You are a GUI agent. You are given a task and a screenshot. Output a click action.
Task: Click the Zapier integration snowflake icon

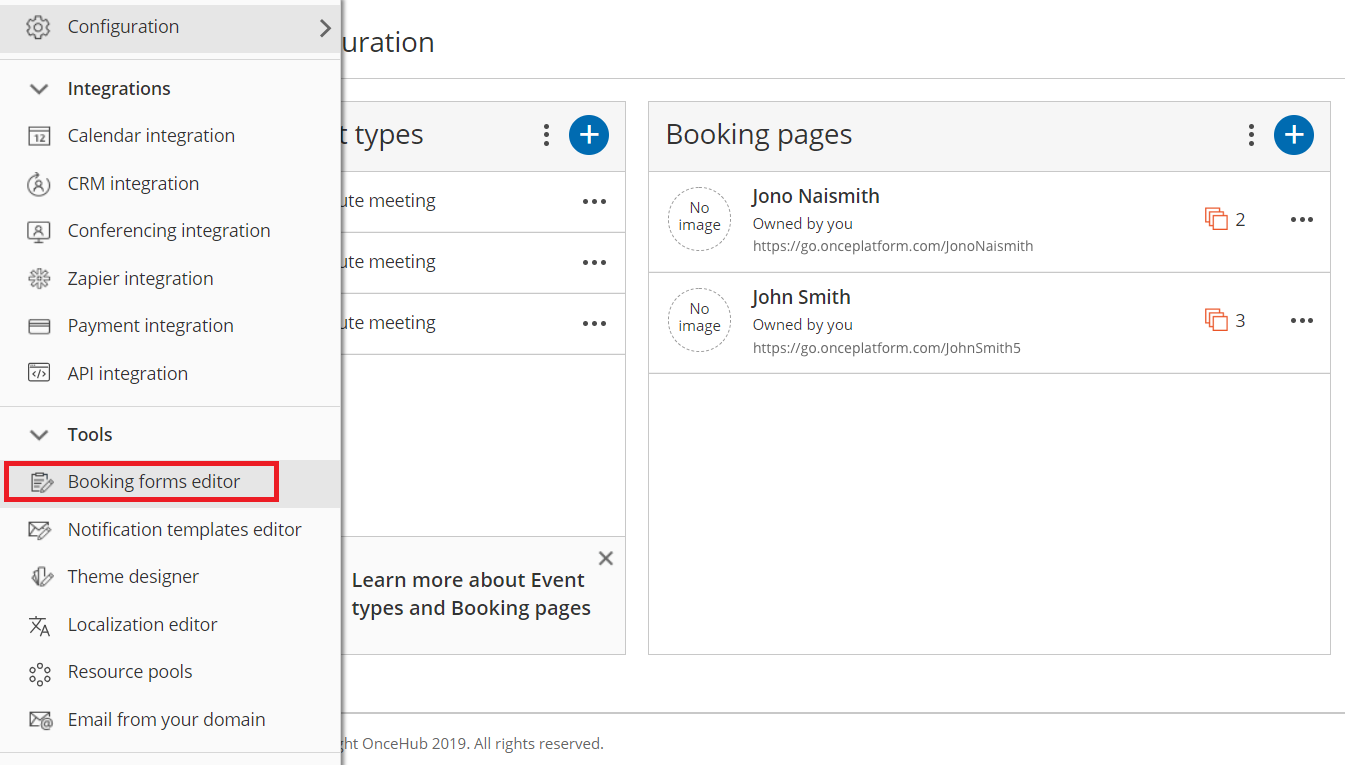point(39,279)
